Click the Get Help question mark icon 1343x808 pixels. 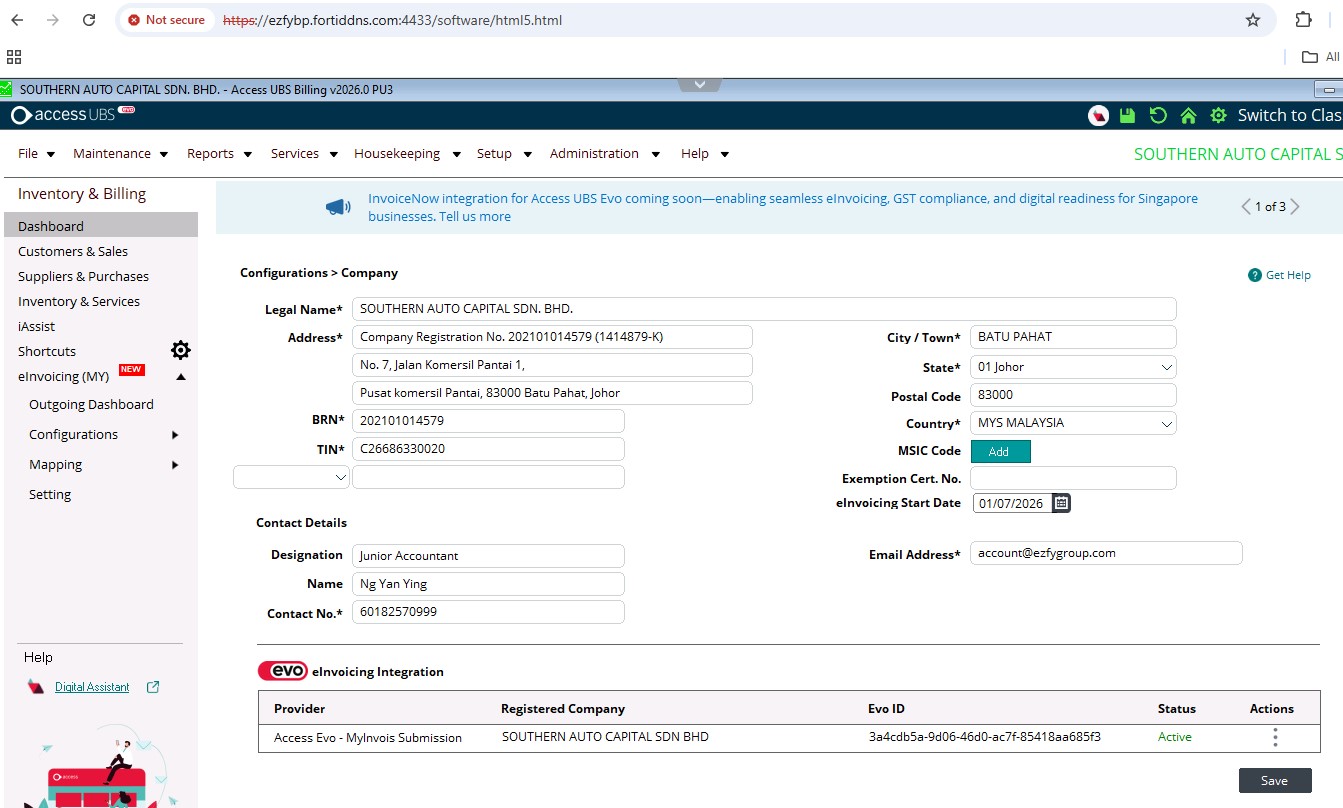coord(1254,275)
